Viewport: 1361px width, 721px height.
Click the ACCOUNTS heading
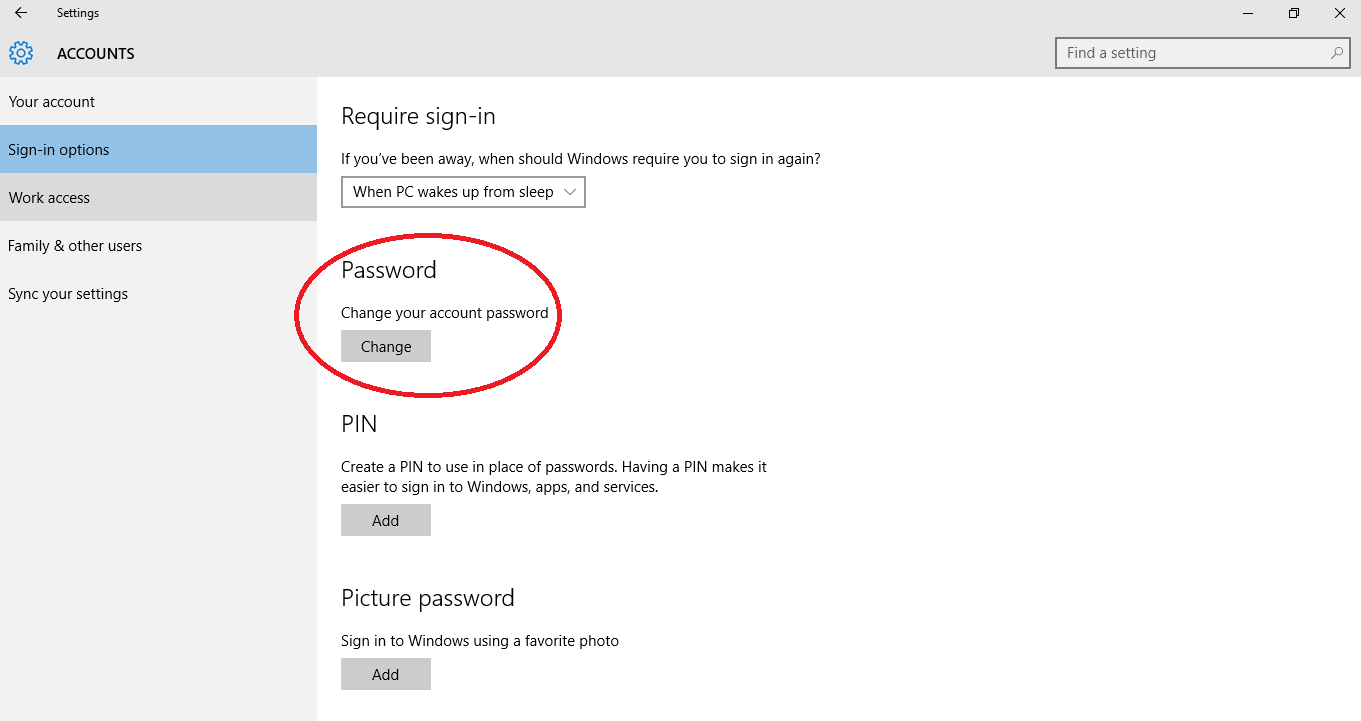(x=95, y=53)
